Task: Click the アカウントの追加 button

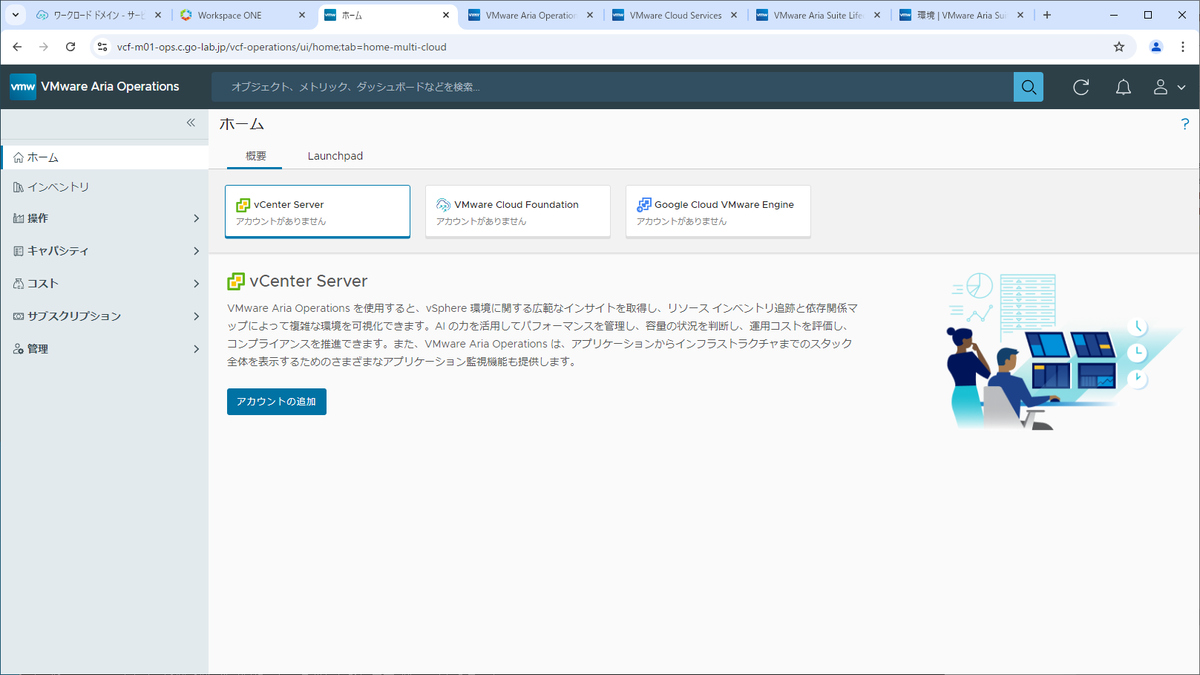Action: tap(276, 401)
